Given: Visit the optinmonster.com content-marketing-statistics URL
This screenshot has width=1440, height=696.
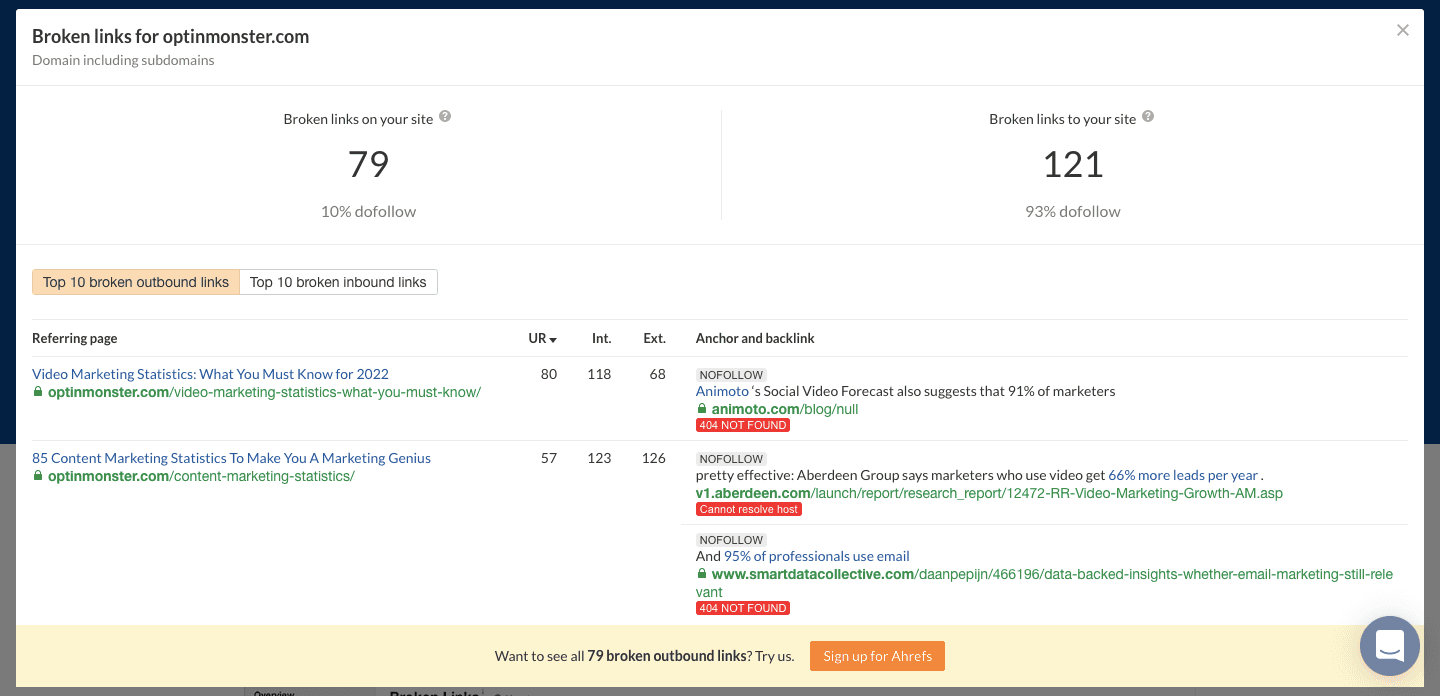Looking at the screenshot, I should [x=201, y=476].
